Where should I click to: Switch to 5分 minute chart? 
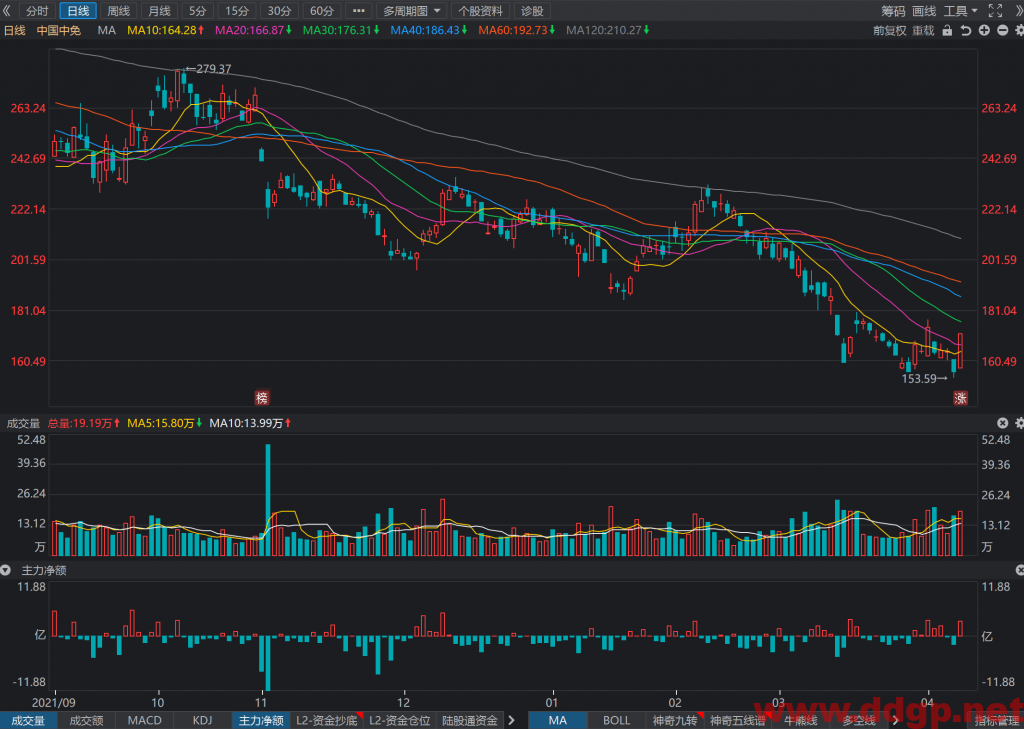(197, 10)
